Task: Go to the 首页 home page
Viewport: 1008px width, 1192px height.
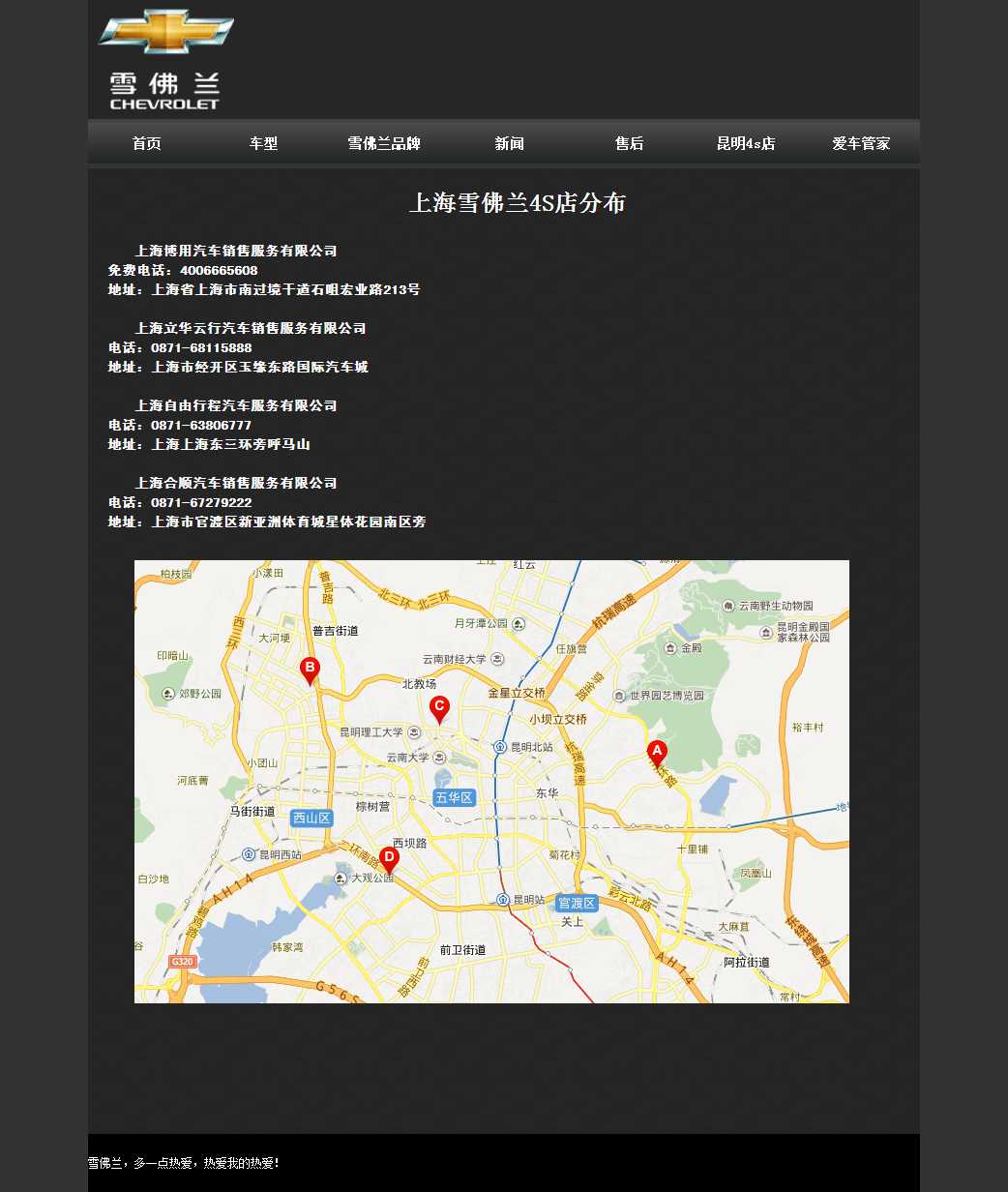Action: click(147, 143)
